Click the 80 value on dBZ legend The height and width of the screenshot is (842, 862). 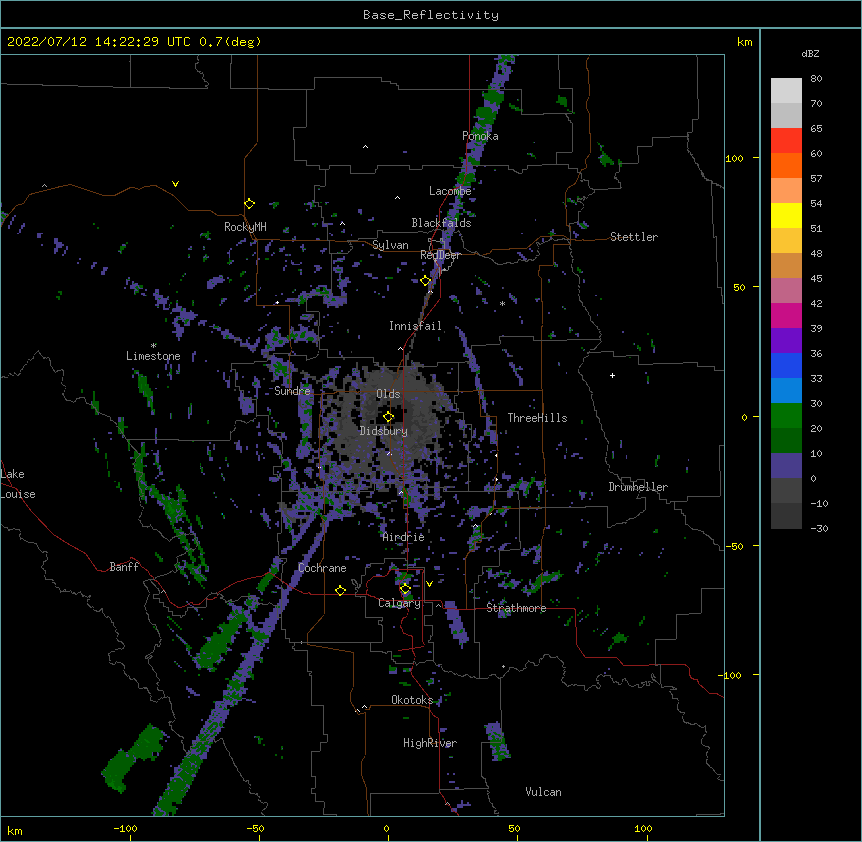point(816,79)
